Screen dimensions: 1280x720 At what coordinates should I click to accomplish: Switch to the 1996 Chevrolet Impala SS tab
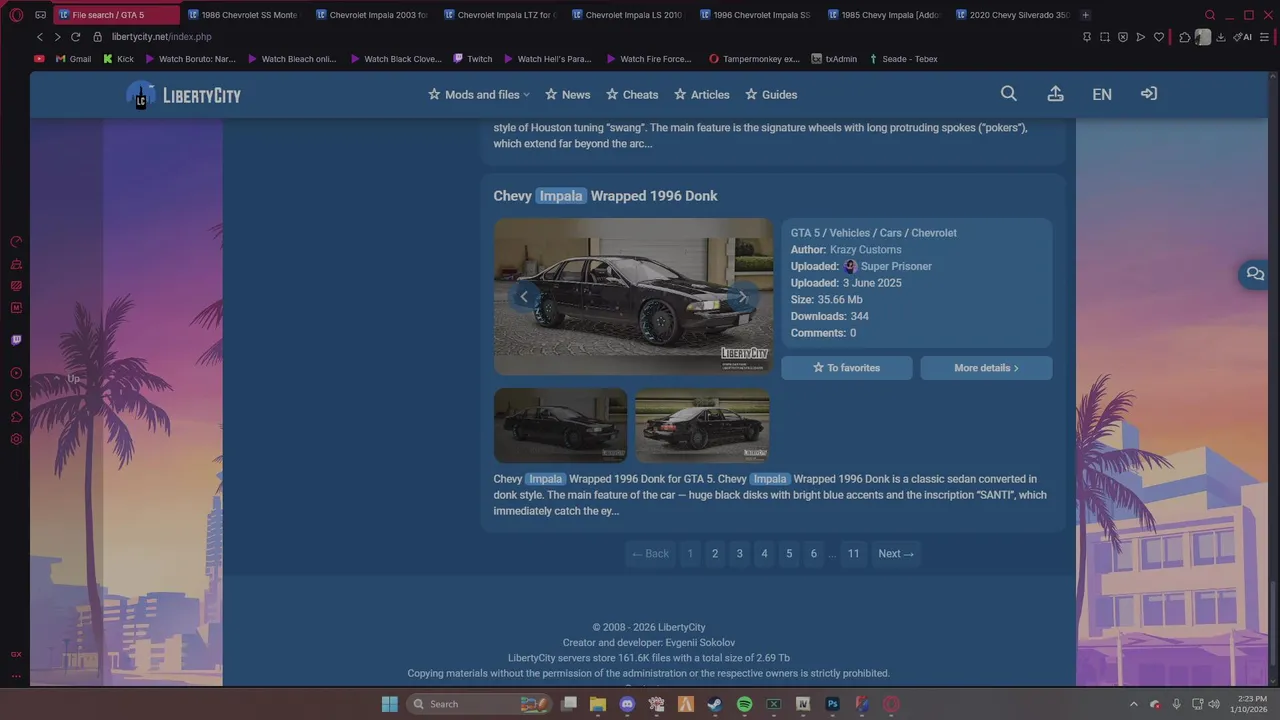coord(756,15)
